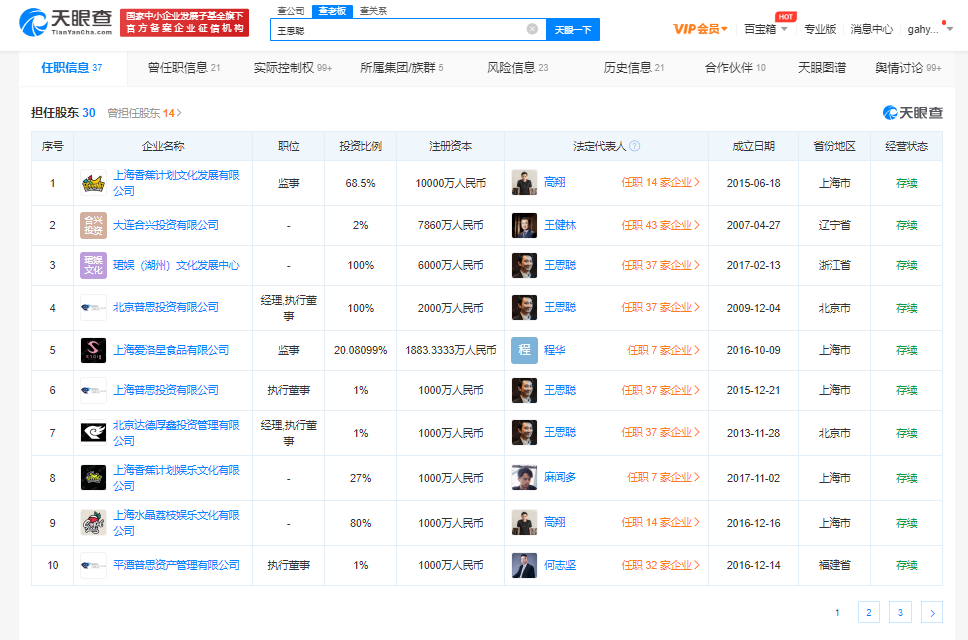Open the 大连合兴投资 logo thumbnail

[93, 225]
